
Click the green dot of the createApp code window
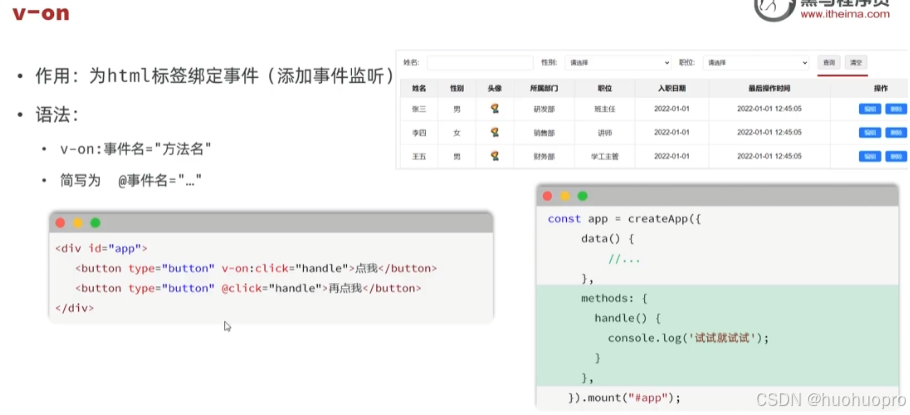582,196
